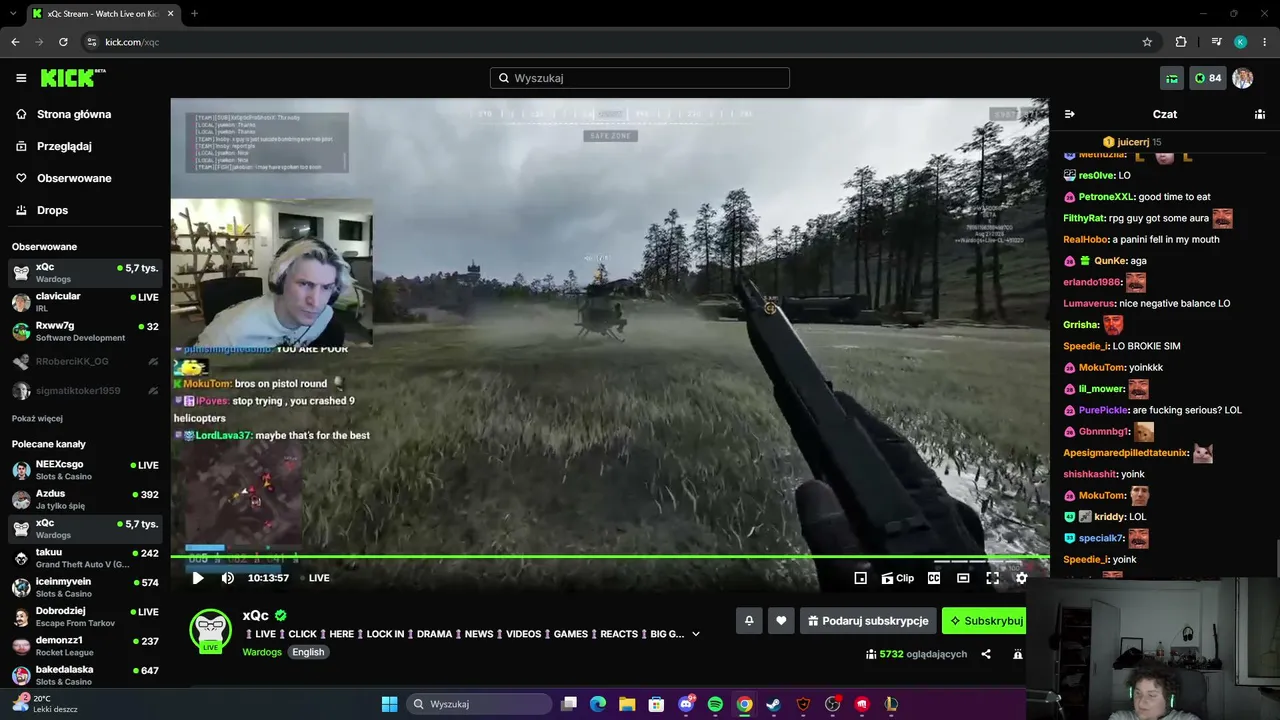Create a clip with Clip button

898,578
